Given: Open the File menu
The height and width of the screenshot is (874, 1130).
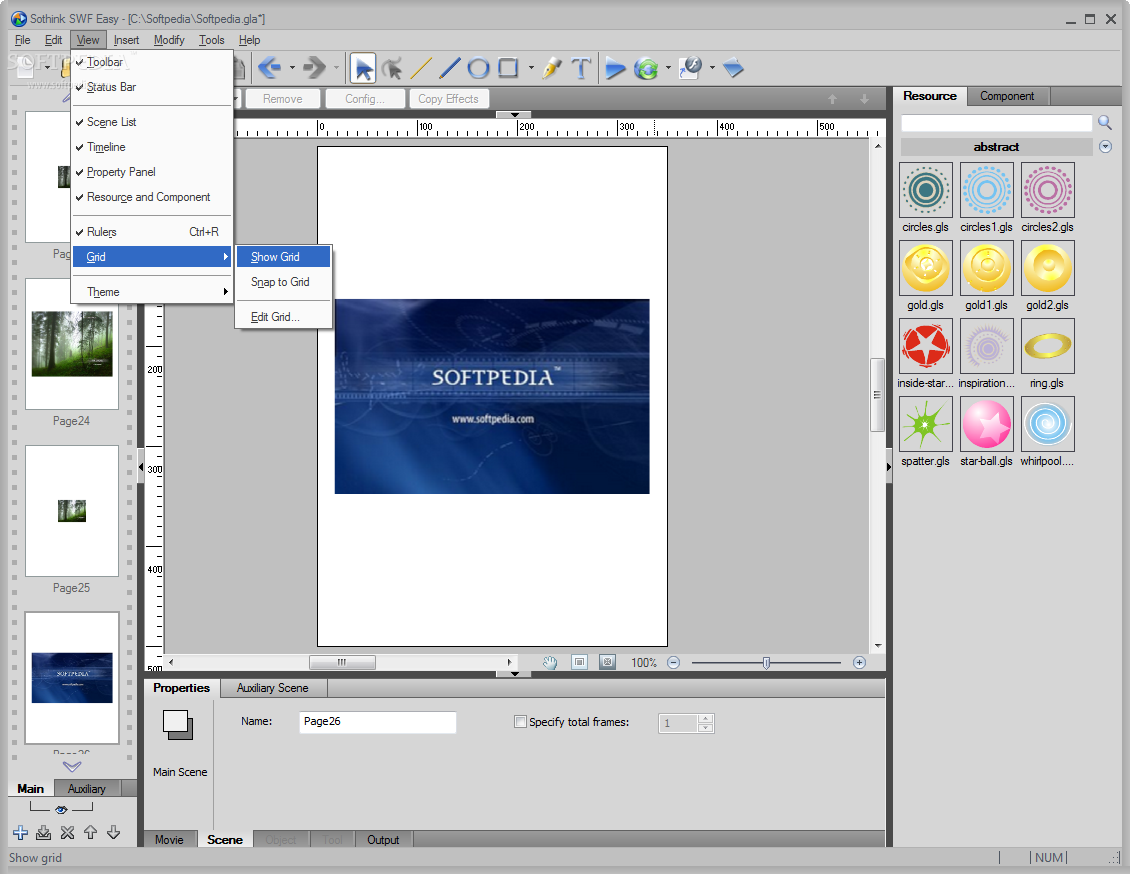Looking at the screenshot, I should tap(22, 40).
